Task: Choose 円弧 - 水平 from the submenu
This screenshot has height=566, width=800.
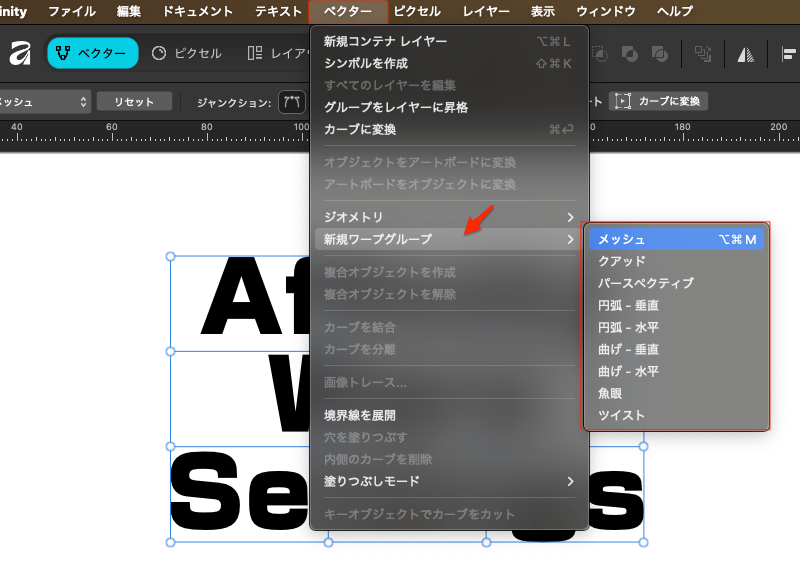Action: click(x=628, y=327)
